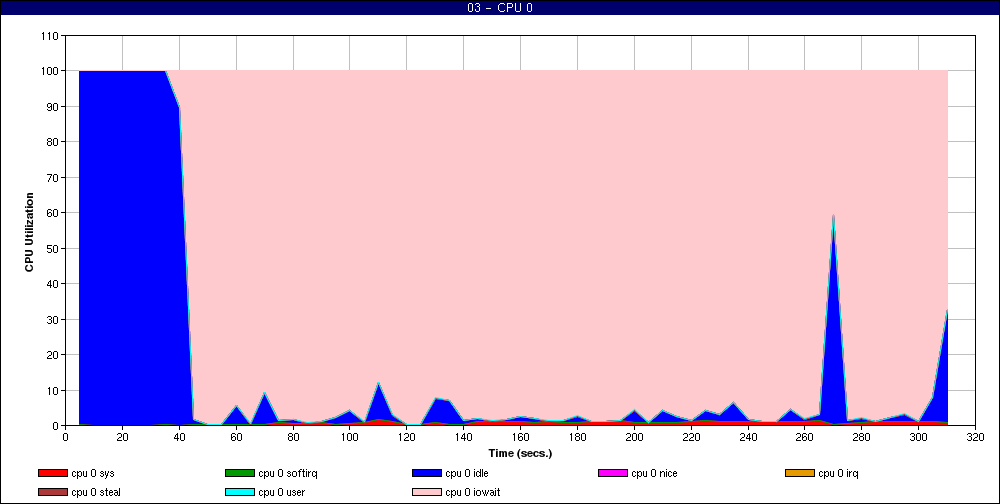The image size is (1000, 504).
Task: Select the 'cpu 0 softirq' legend label
Action: [288, 473]
